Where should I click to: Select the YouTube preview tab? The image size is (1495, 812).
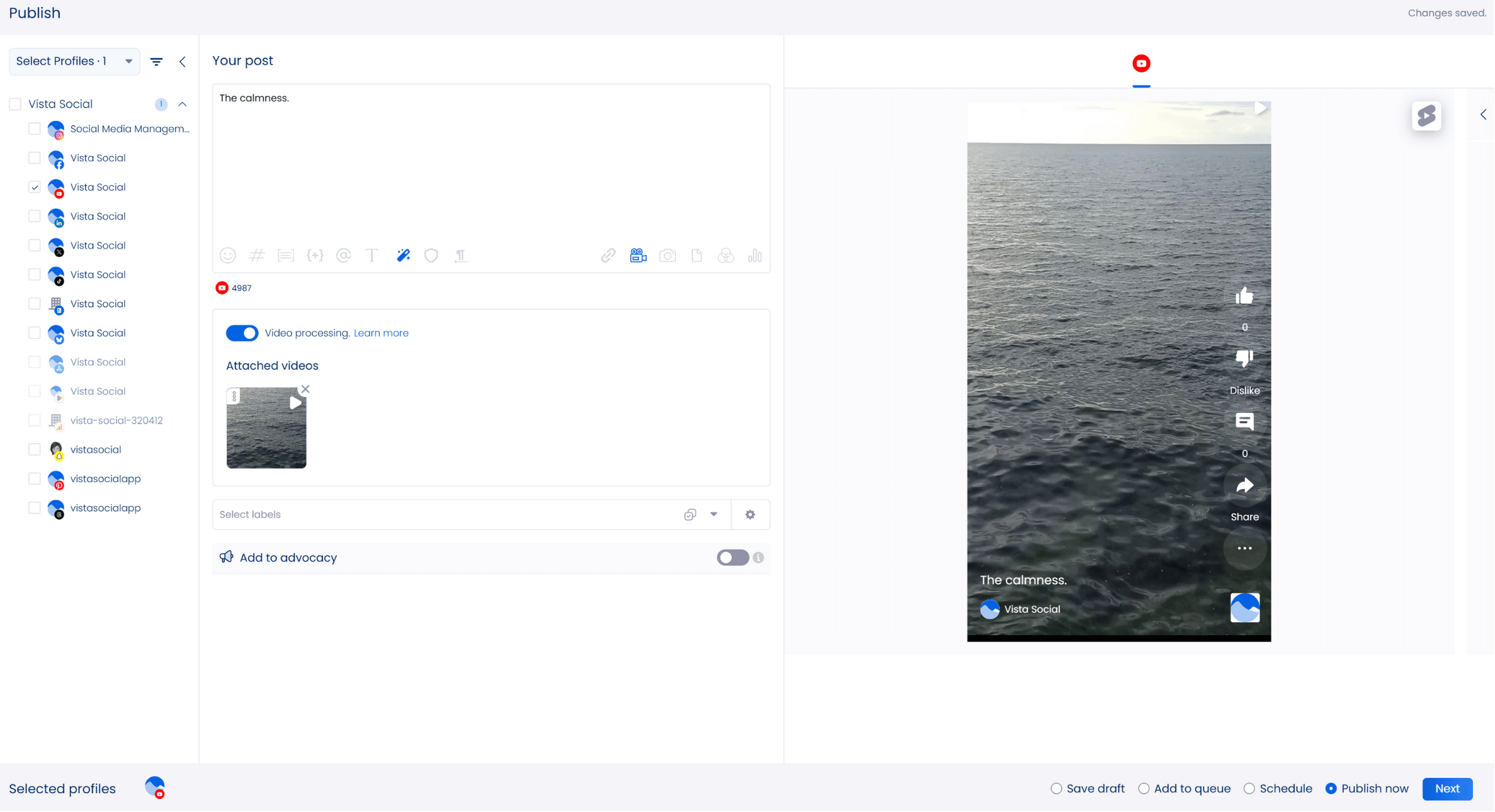pyautogui.click(x=1141, y=64)
